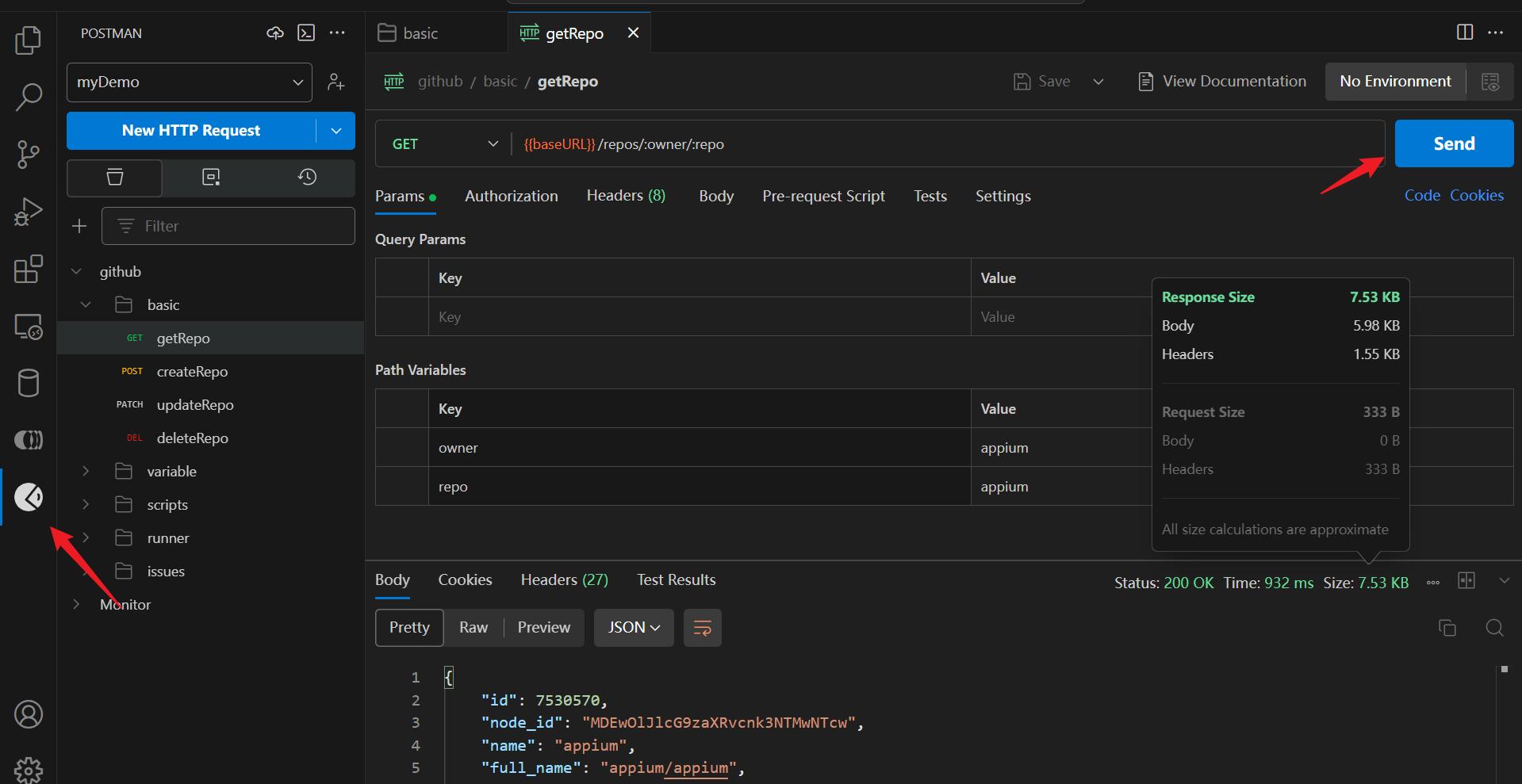Click the search response magnifier icon
This screenshot has width=1522, height=784.
point(1494,628)
